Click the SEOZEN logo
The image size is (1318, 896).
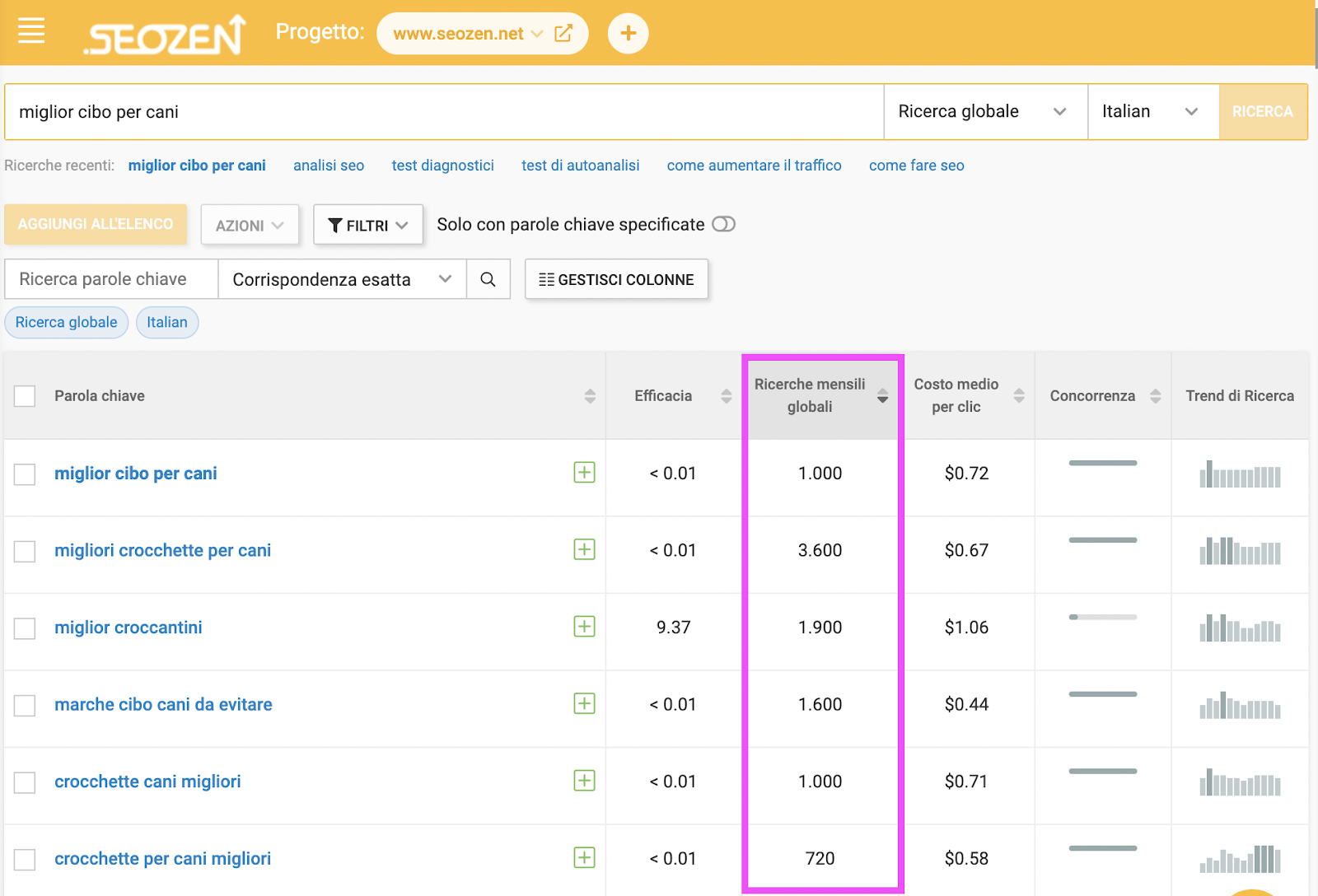[165, 35]
